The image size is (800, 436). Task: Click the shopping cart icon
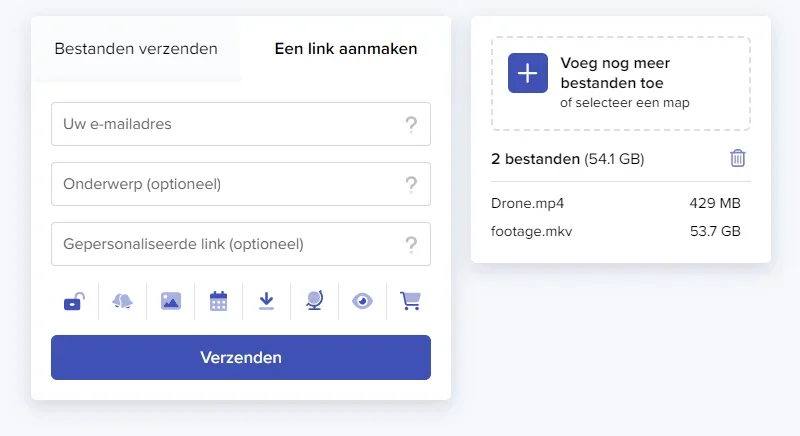(x=410, y=300)
